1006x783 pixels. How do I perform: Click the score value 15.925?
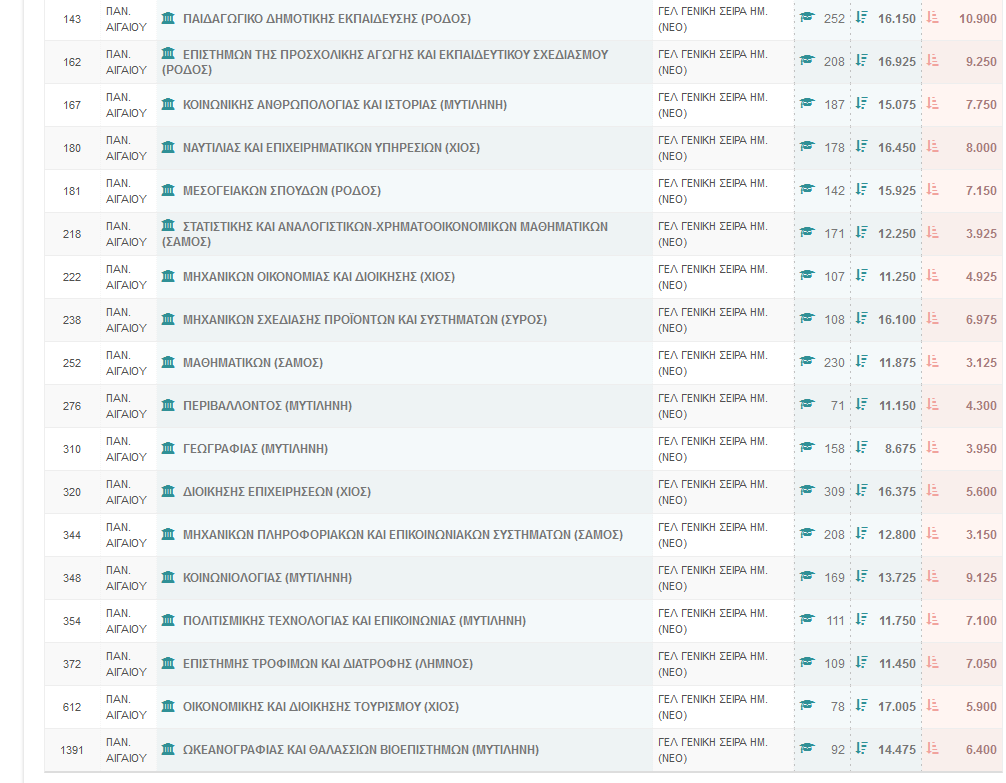point(897,191)
